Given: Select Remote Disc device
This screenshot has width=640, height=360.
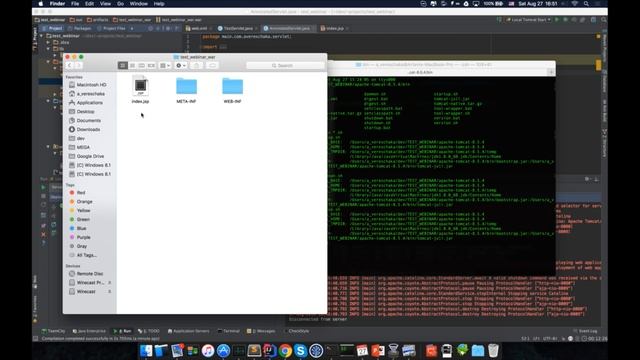Looking at the screenshot, I should [89, 273].
